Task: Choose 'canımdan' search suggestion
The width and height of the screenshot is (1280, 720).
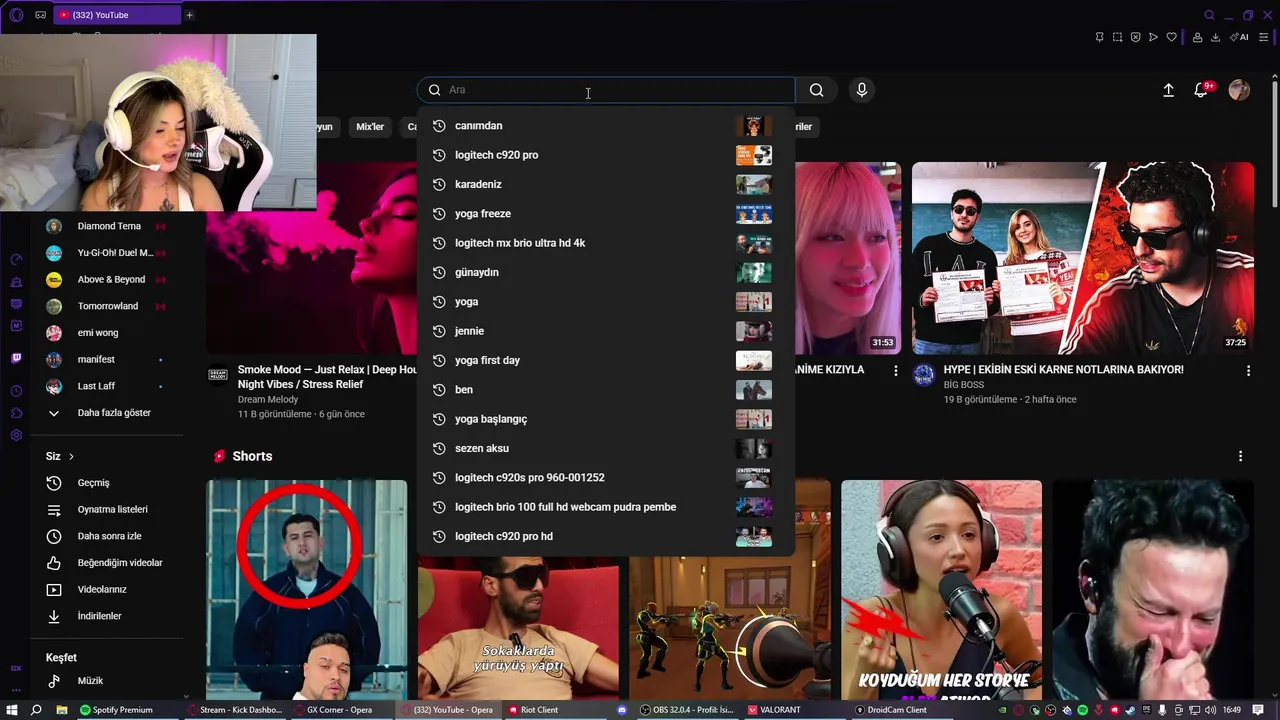Action: (605, 126)
